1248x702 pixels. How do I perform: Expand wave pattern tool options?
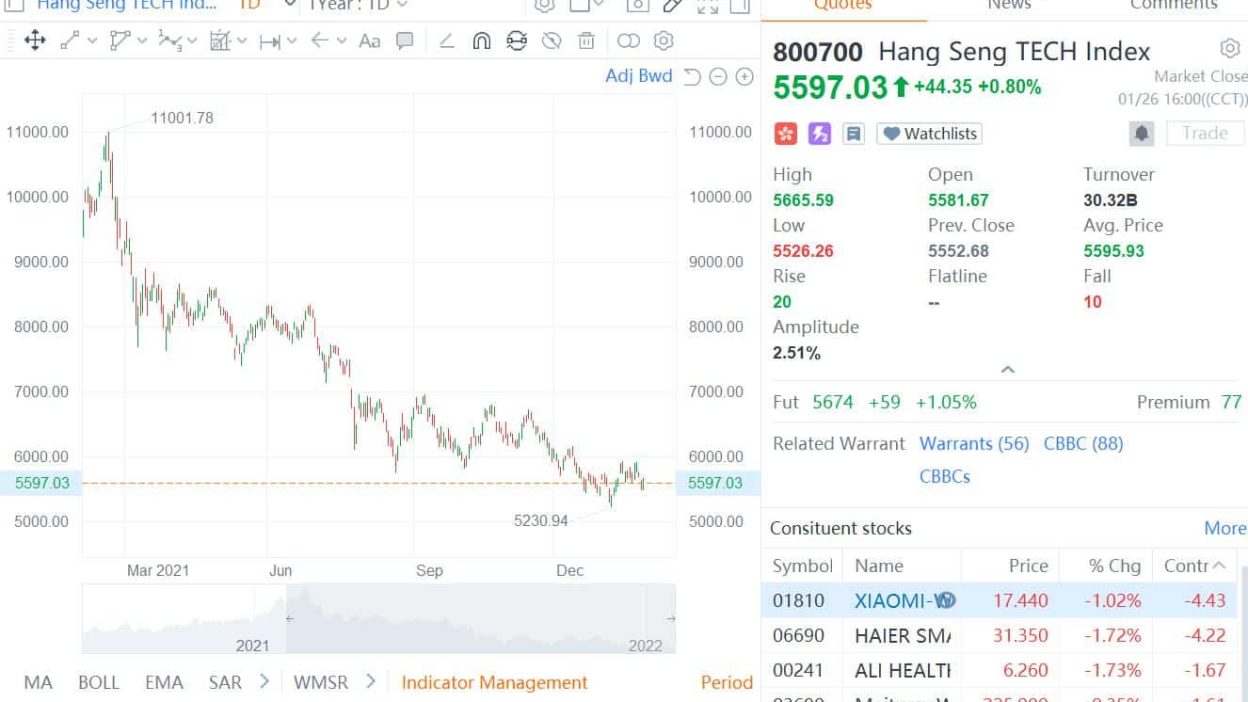pos(192,41)
